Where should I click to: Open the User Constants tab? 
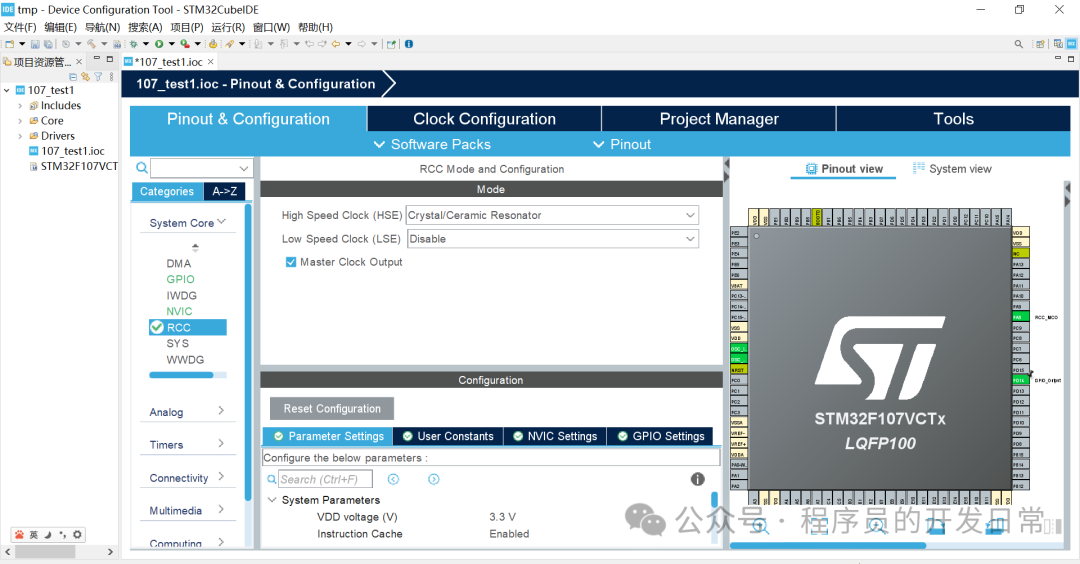[x=448, y=436]
